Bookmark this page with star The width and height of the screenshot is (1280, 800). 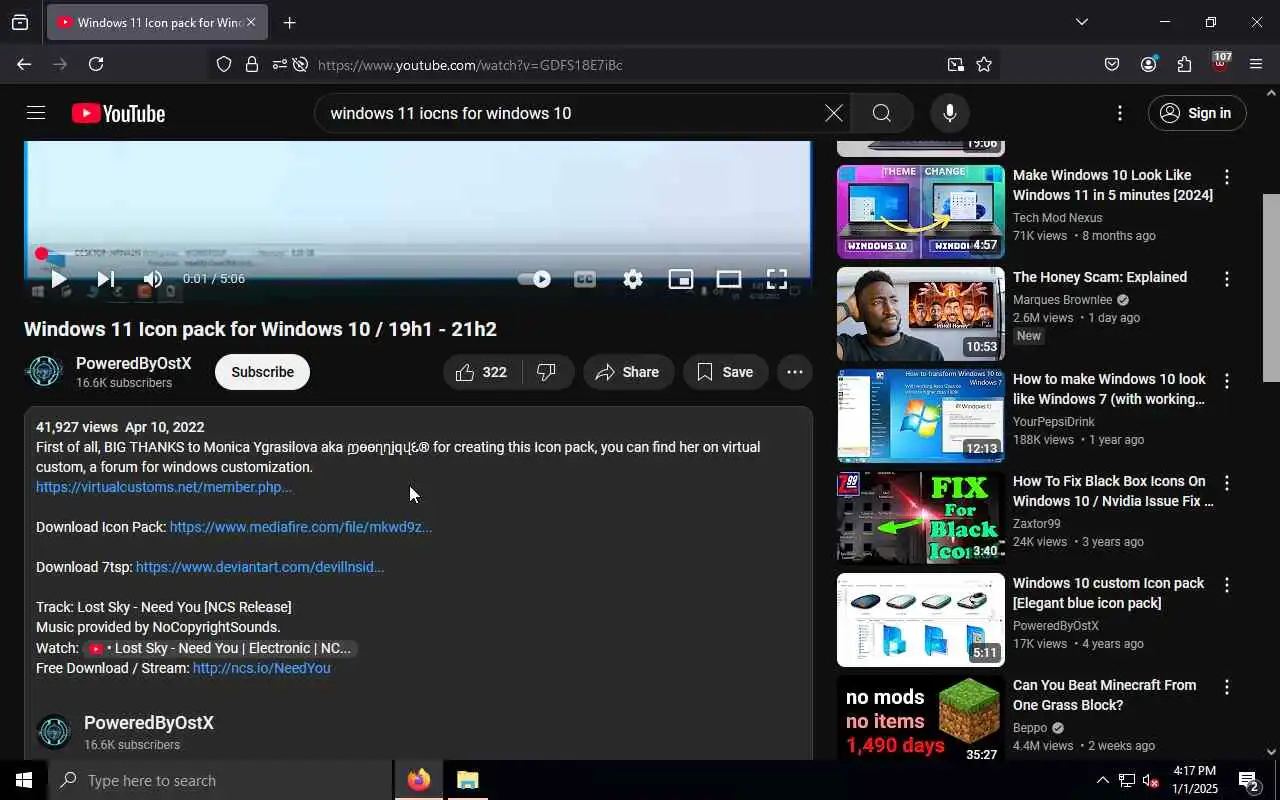[984, 64]
